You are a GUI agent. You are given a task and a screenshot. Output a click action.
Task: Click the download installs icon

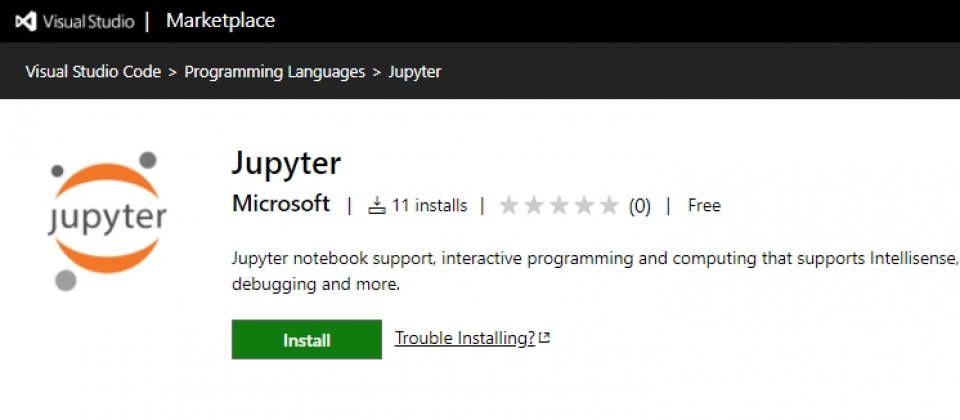(x=377, y=205)
